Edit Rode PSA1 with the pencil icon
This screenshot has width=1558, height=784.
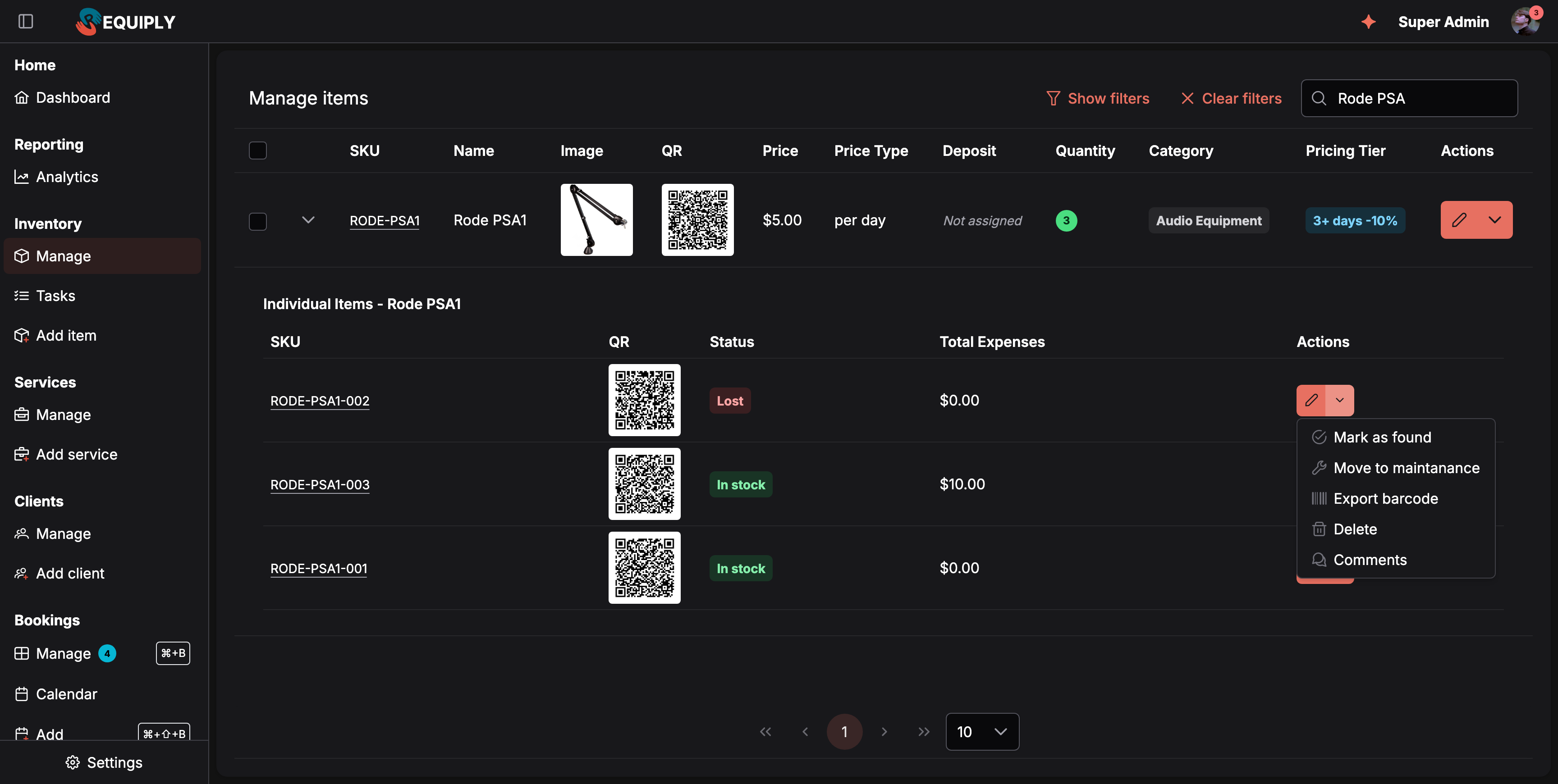tap(1459, 220)
